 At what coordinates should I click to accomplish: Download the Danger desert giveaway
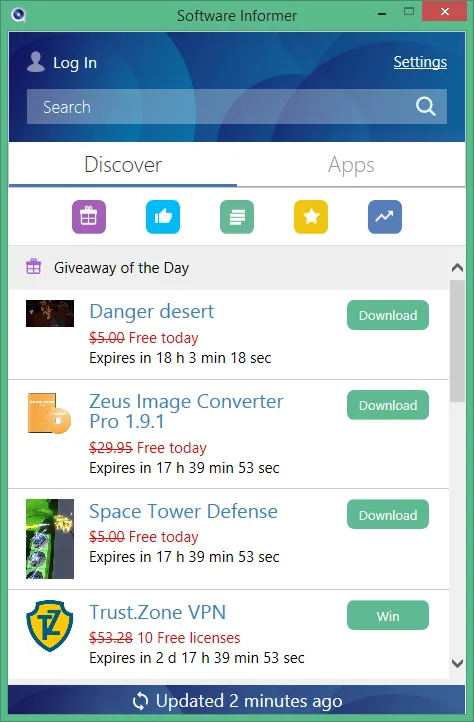(x=388, y=315)
